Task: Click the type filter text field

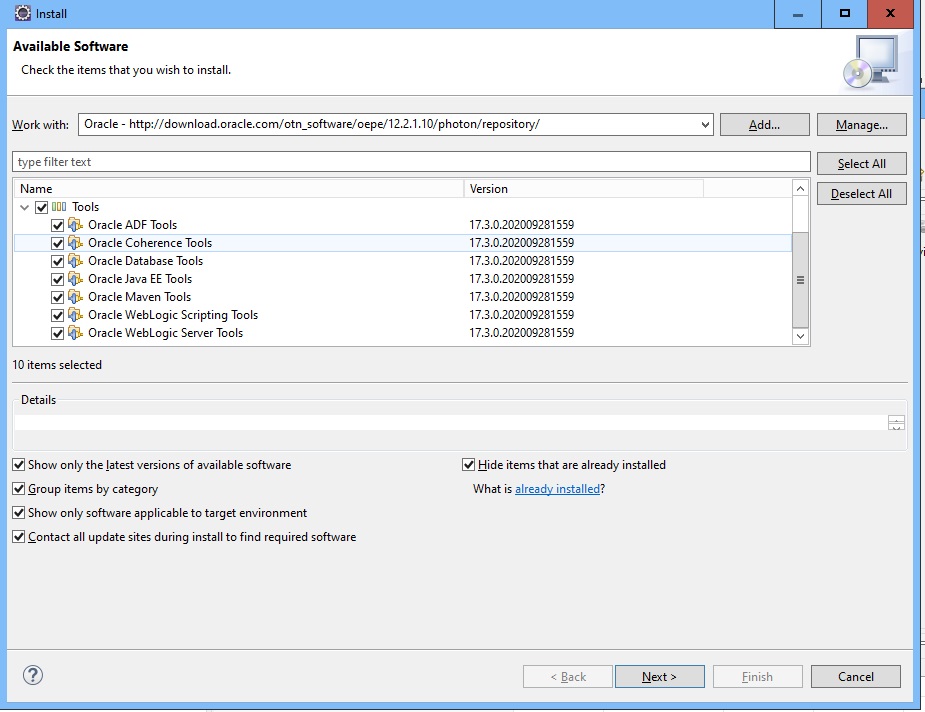Action: tap(411, 162)
